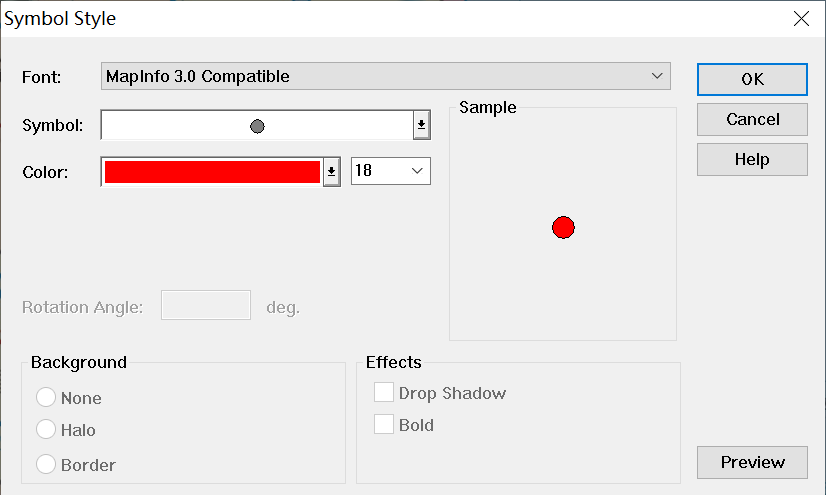
Task: Click the gray circle symbol in Symbol box
Action: (257, 126)
